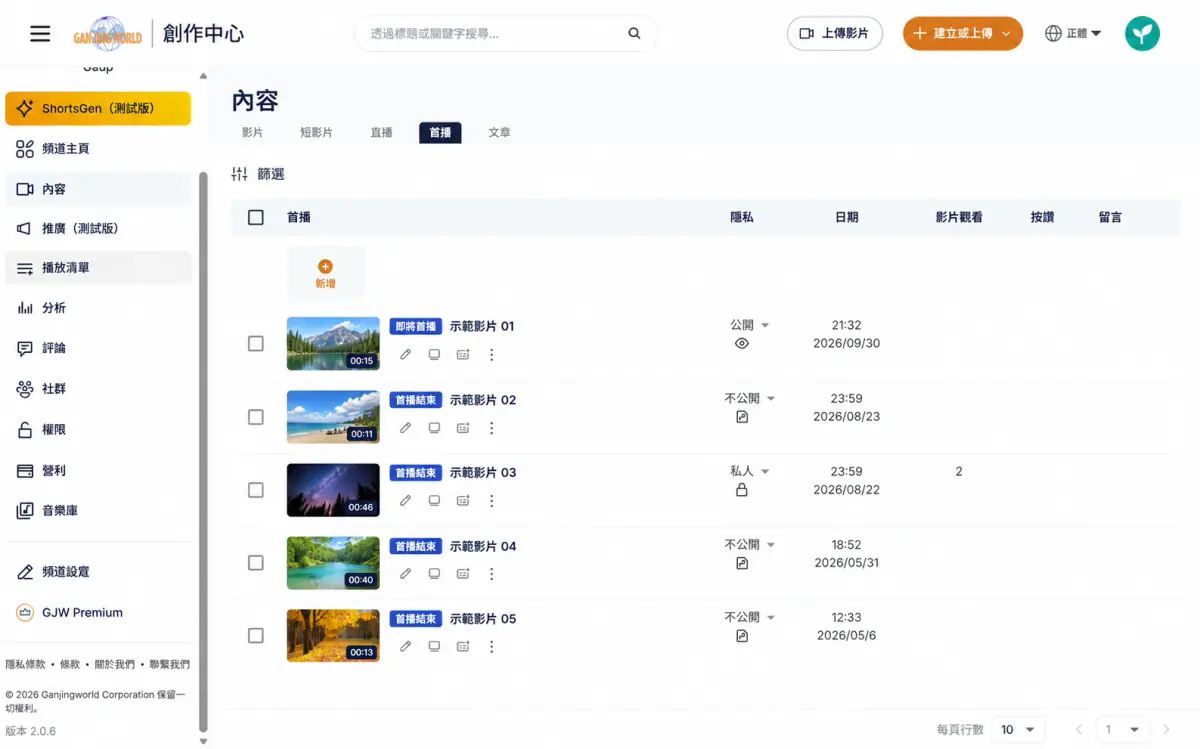This screenshot has width=1200, height=749.
Task: Tick checkbox for 示範影片 04
Action: coord(256,563)
